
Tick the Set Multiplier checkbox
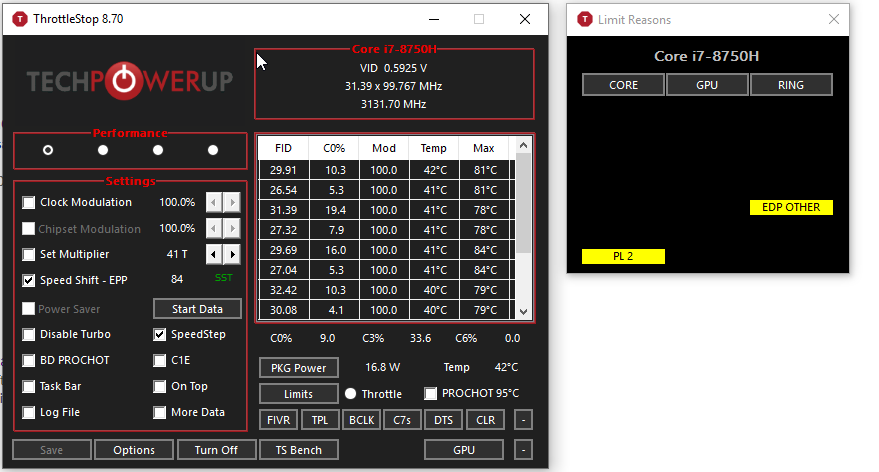[29, 254]
